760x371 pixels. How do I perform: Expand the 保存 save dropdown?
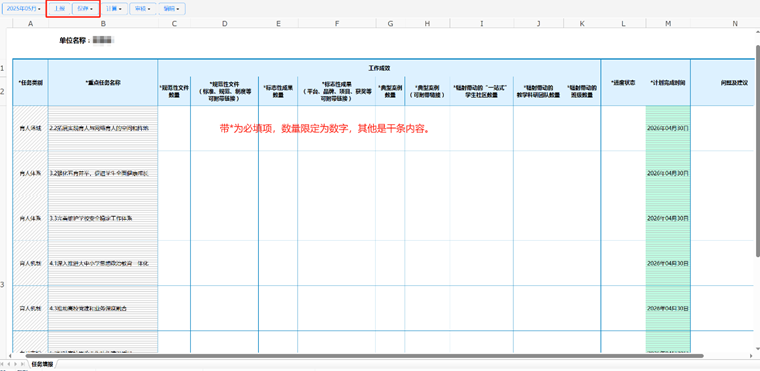tap(85, 9)
